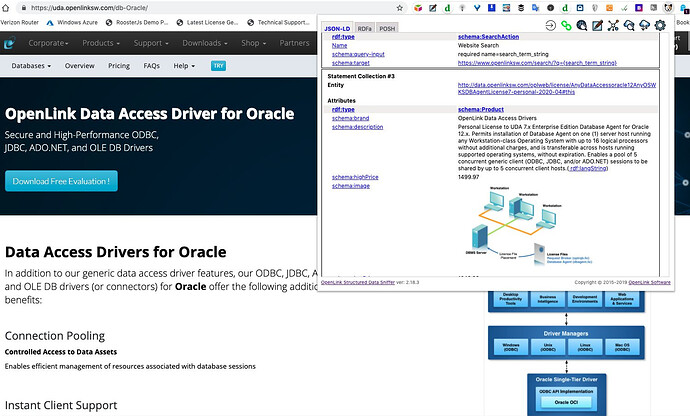690x416 pixels.
Task: Click the colorful cube extension icon
Action: tap(418, 8)
